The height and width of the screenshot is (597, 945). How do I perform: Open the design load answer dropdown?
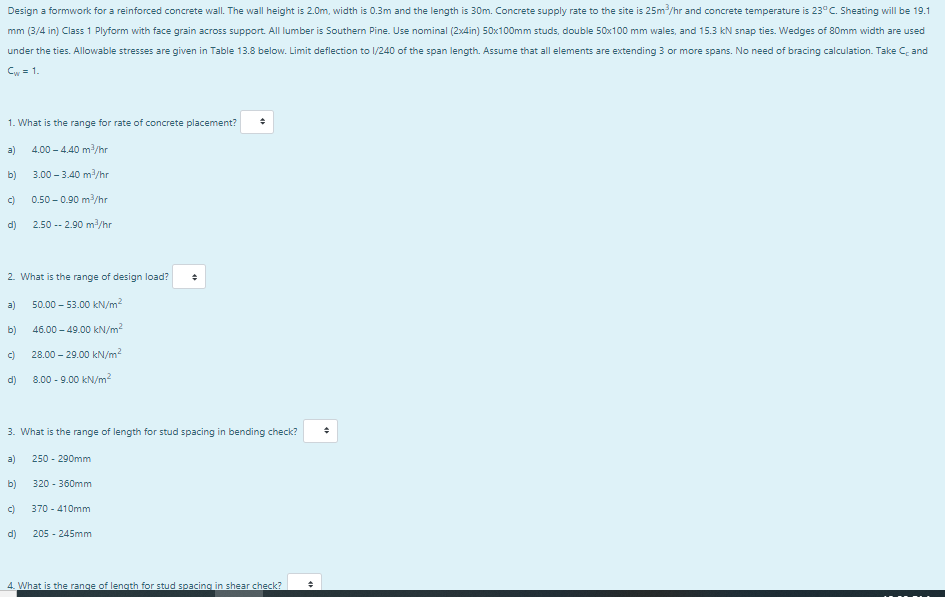(x=189, y=277)
